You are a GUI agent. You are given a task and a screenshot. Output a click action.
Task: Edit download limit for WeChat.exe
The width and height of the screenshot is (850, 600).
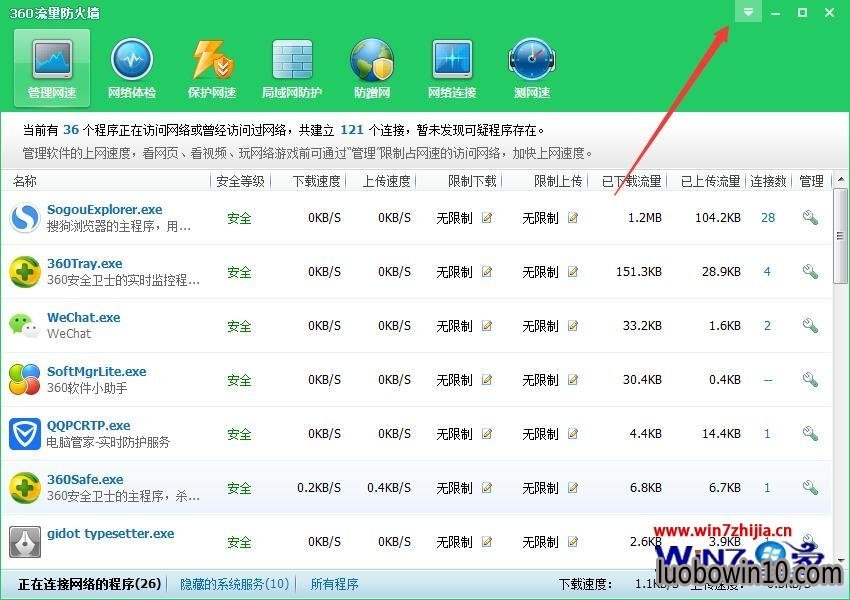click(487, 326)
